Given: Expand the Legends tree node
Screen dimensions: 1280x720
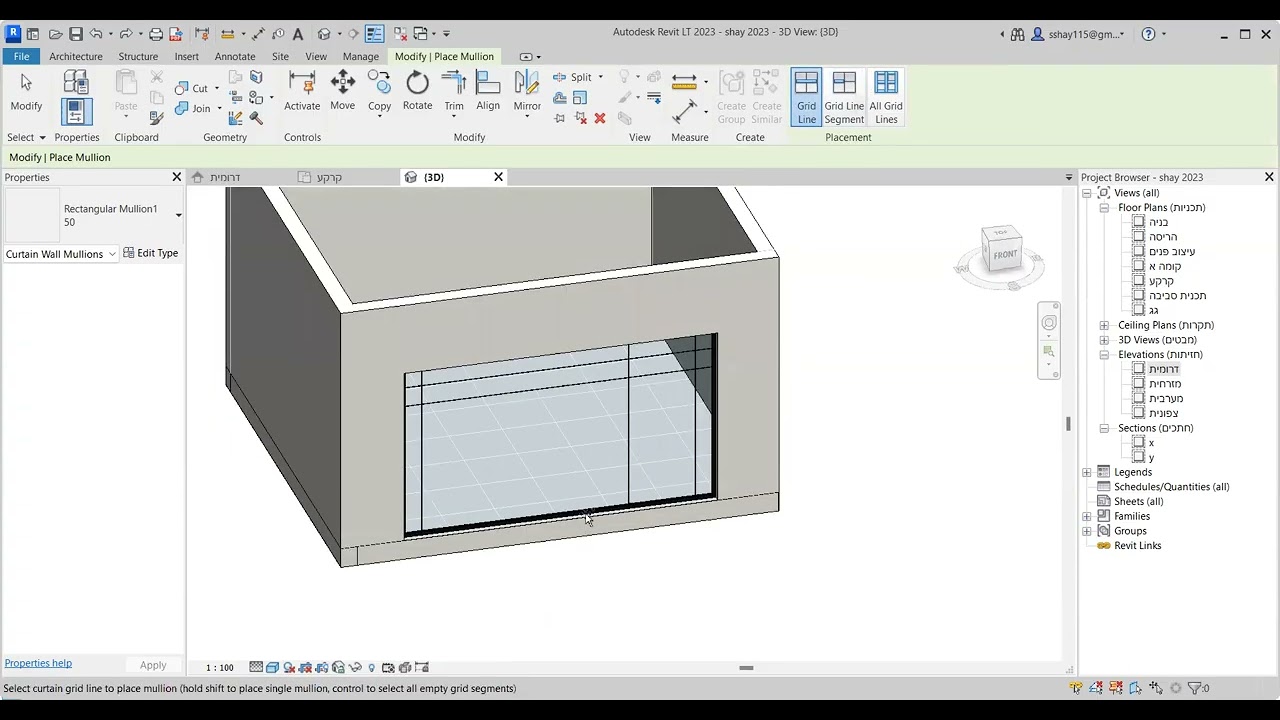Looking at the screenshot, I should tap(1087, 472).
